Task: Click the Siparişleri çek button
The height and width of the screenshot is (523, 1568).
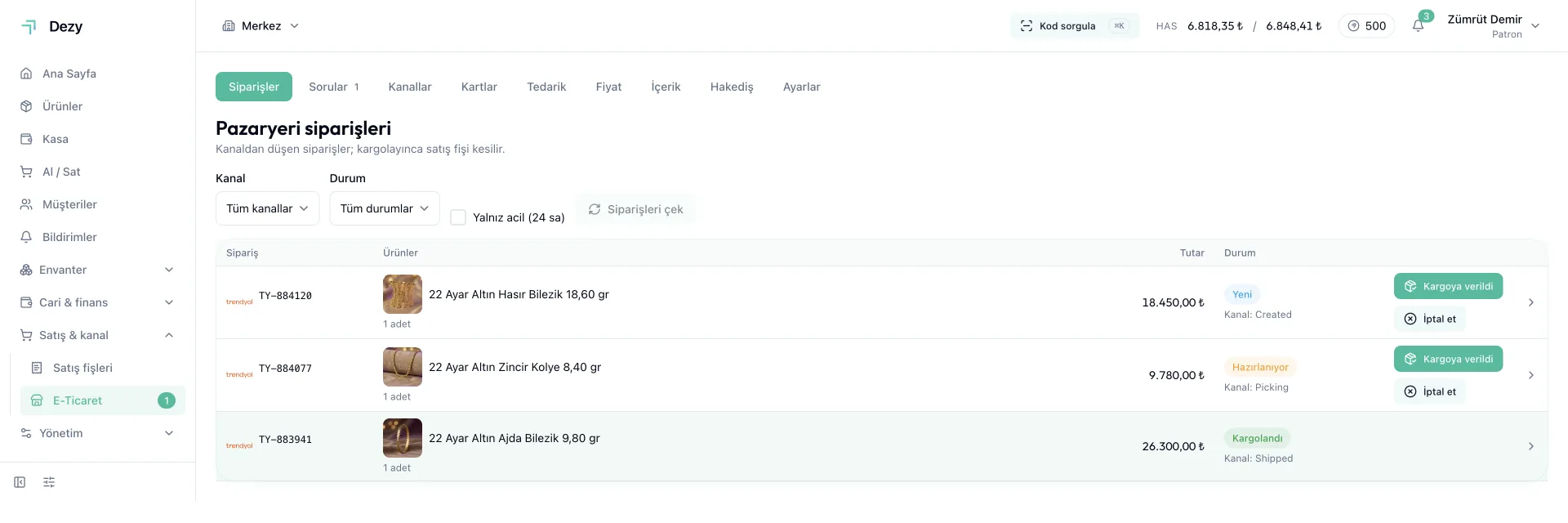Action: [x=635, y=209]
